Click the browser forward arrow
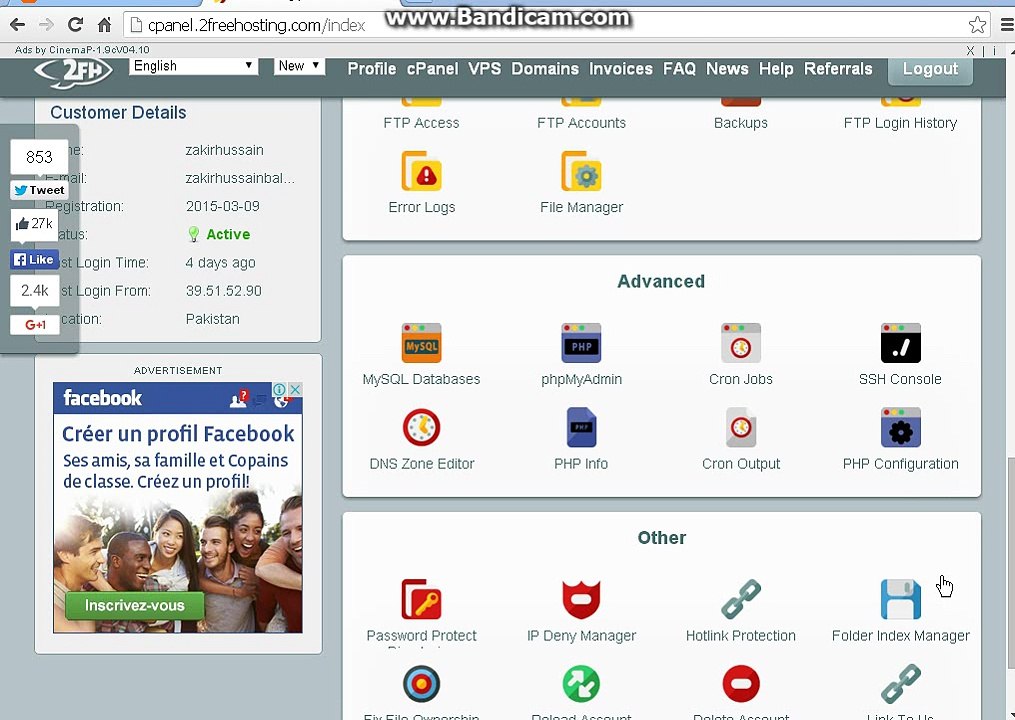 tap(46, 25)
